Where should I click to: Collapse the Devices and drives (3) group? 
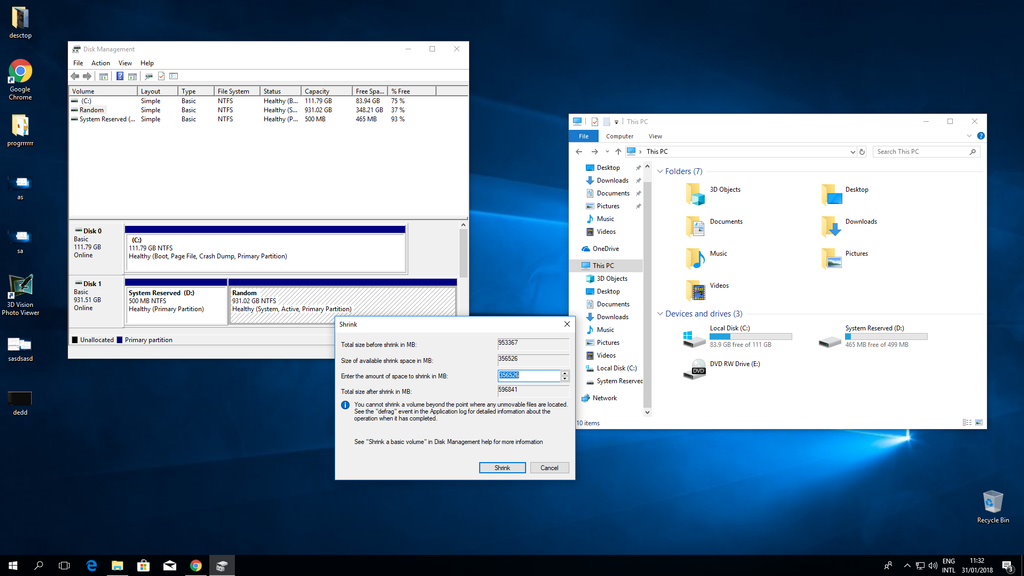(x=660, y=313)
